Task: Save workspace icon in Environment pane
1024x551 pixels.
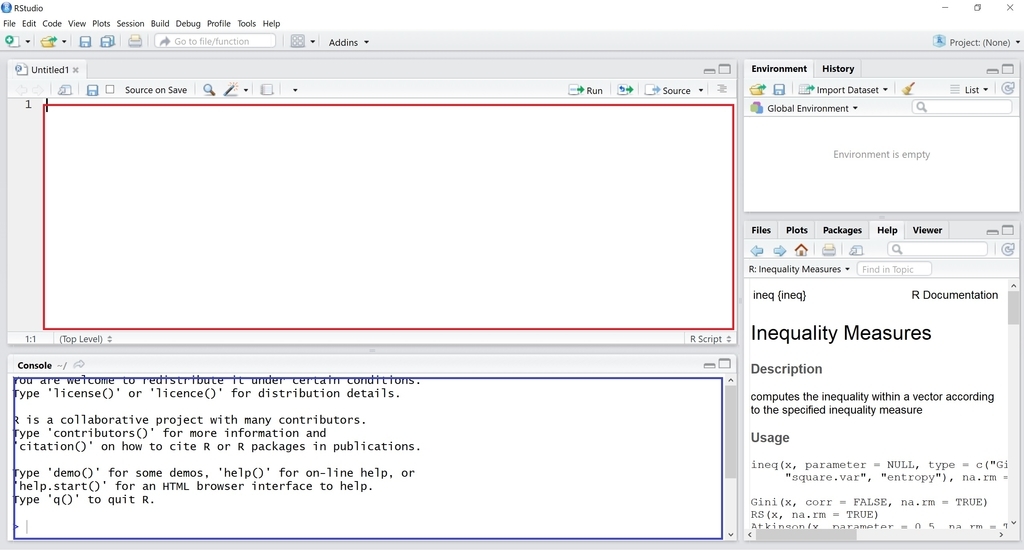Action: (x=779, y=89)
